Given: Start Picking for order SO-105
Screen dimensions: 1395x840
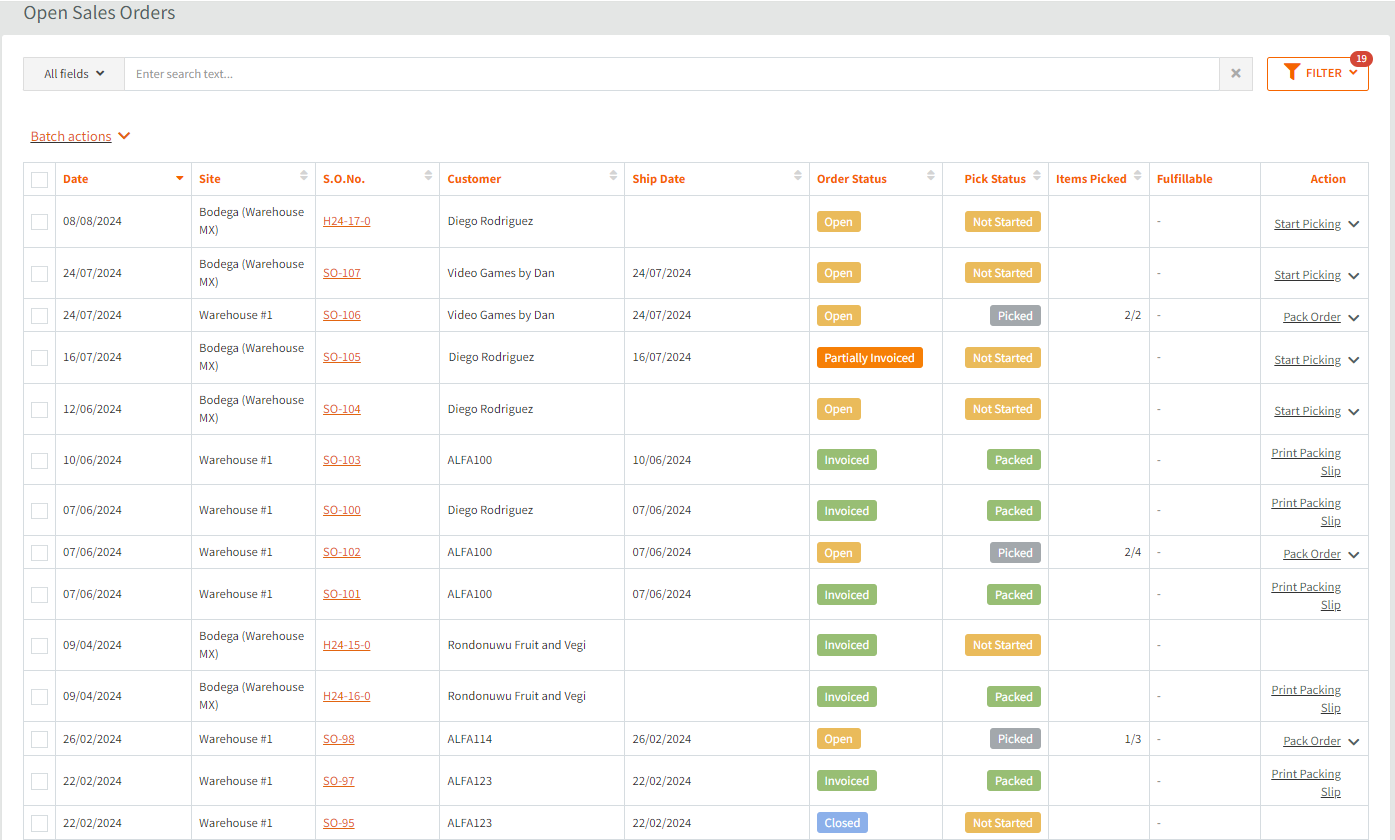Looking at the screenshot, I should click(1307, 360).
